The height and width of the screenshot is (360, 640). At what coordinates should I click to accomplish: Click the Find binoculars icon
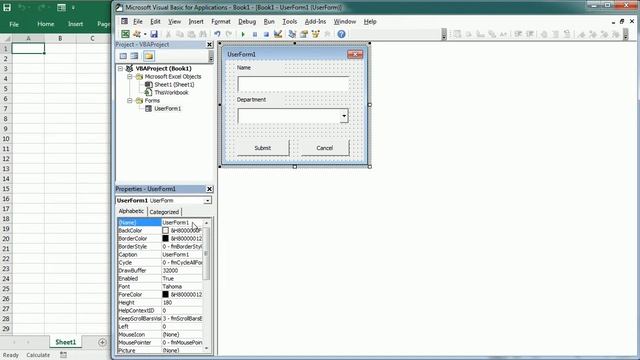(x=202, y=34)
